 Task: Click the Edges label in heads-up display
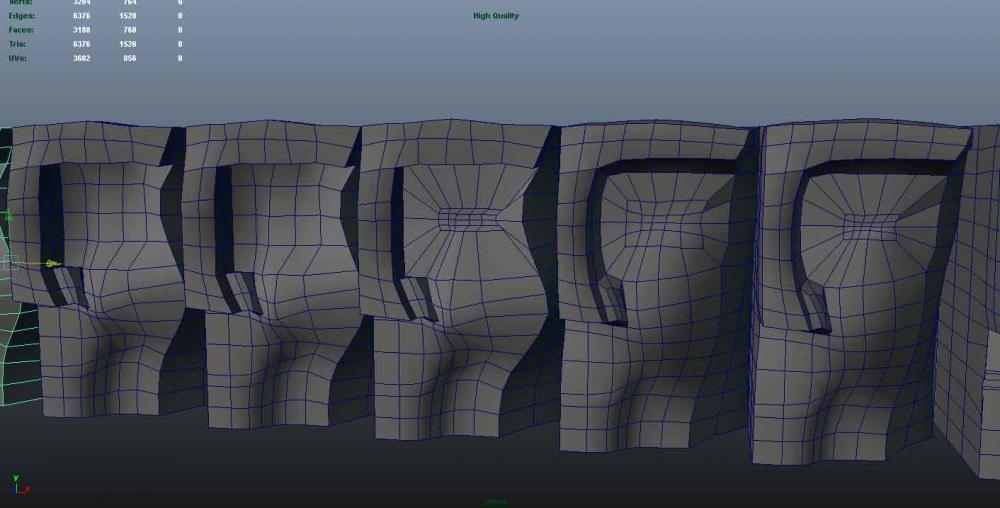coord(22,16)
